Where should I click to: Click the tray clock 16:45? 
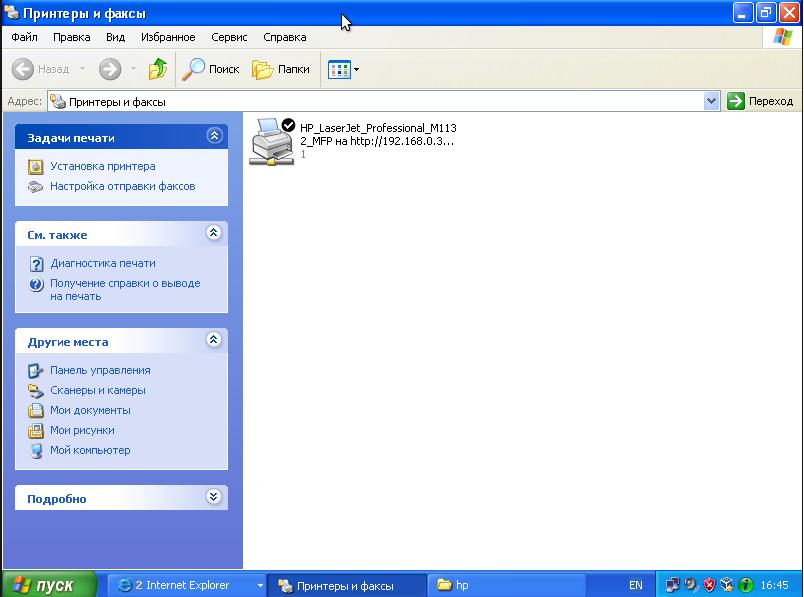click(774, 585)
